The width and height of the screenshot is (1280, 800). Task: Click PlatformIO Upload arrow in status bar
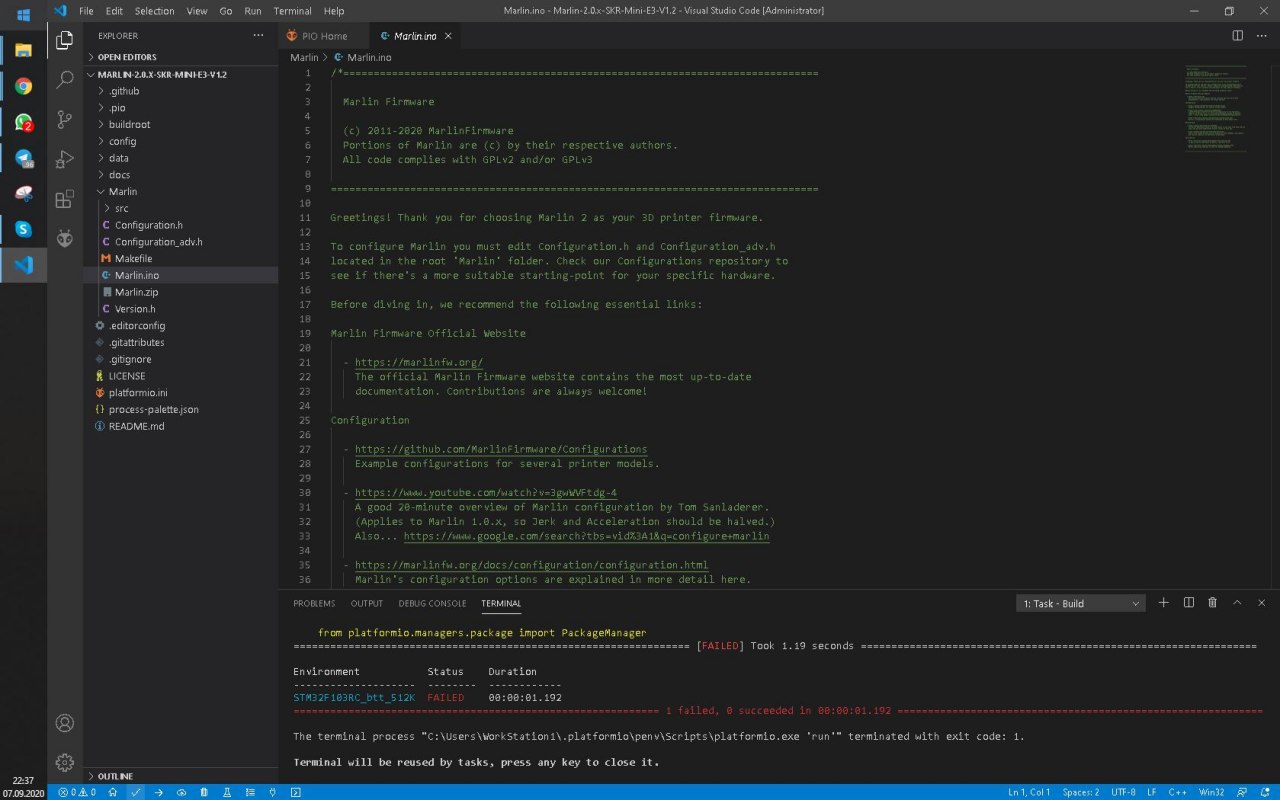click(x=158, y=792)
